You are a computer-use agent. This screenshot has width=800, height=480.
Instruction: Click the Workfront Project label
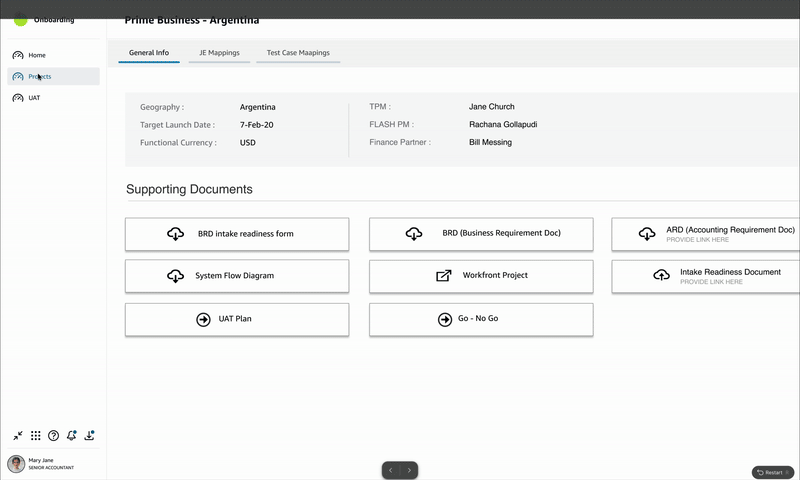(x=495, y=275)
